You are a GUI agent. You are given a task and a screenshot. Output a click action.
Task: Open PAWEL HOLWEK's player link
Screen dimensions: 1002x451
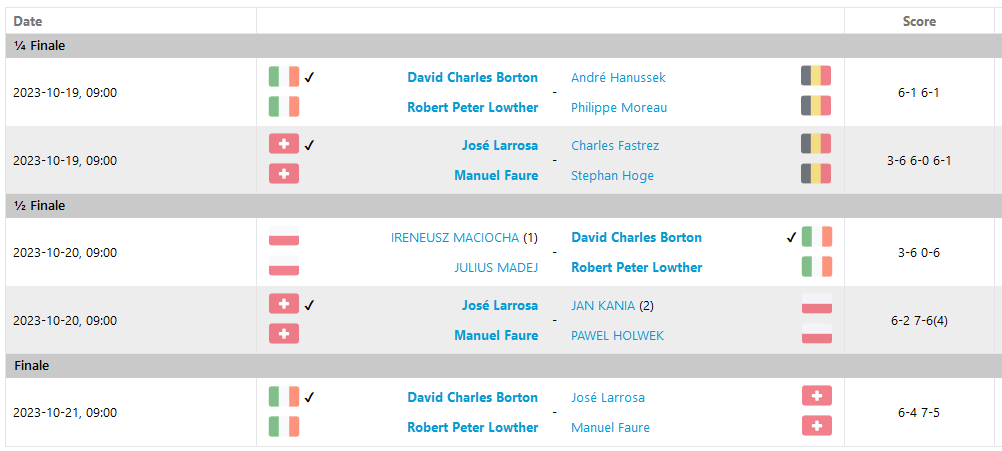[x=617, y=335]
